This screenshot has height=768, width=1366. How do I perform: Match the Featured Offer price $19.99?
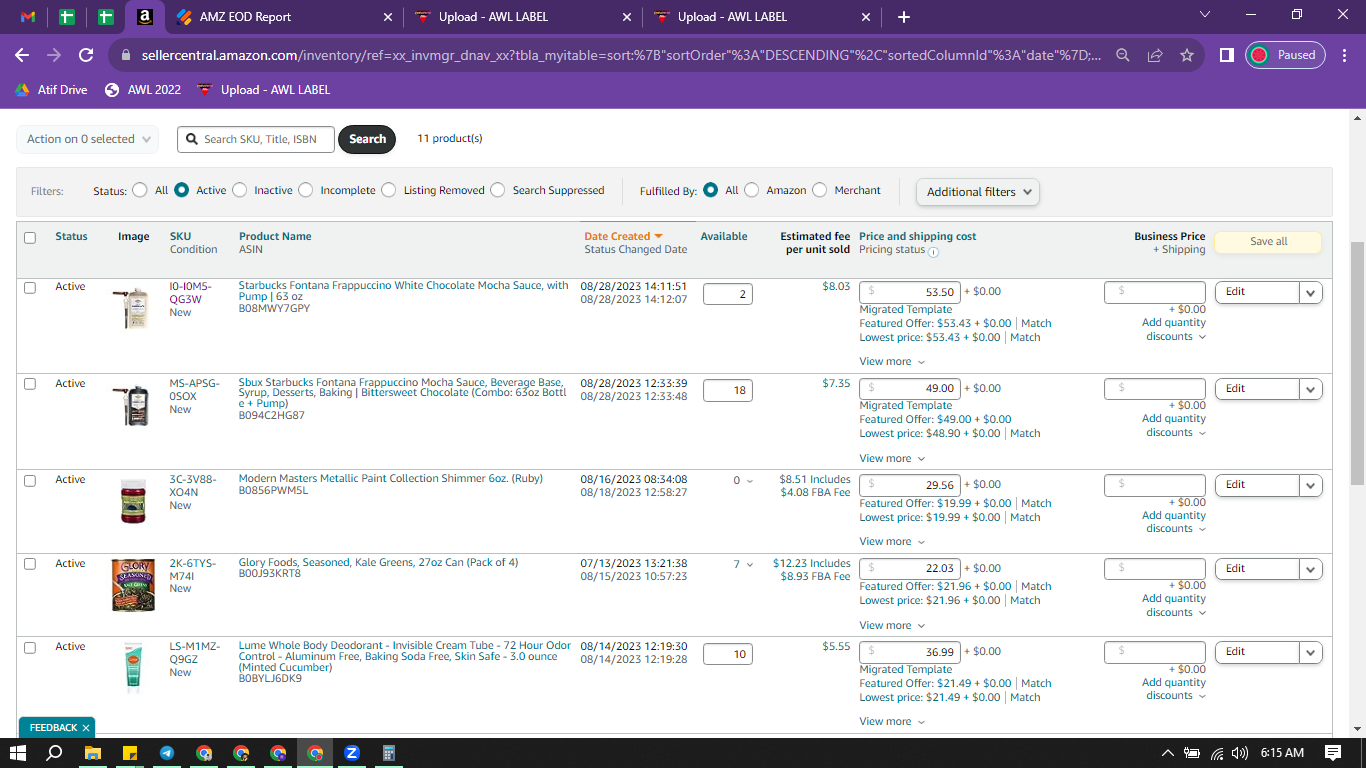pos(1036,503)
